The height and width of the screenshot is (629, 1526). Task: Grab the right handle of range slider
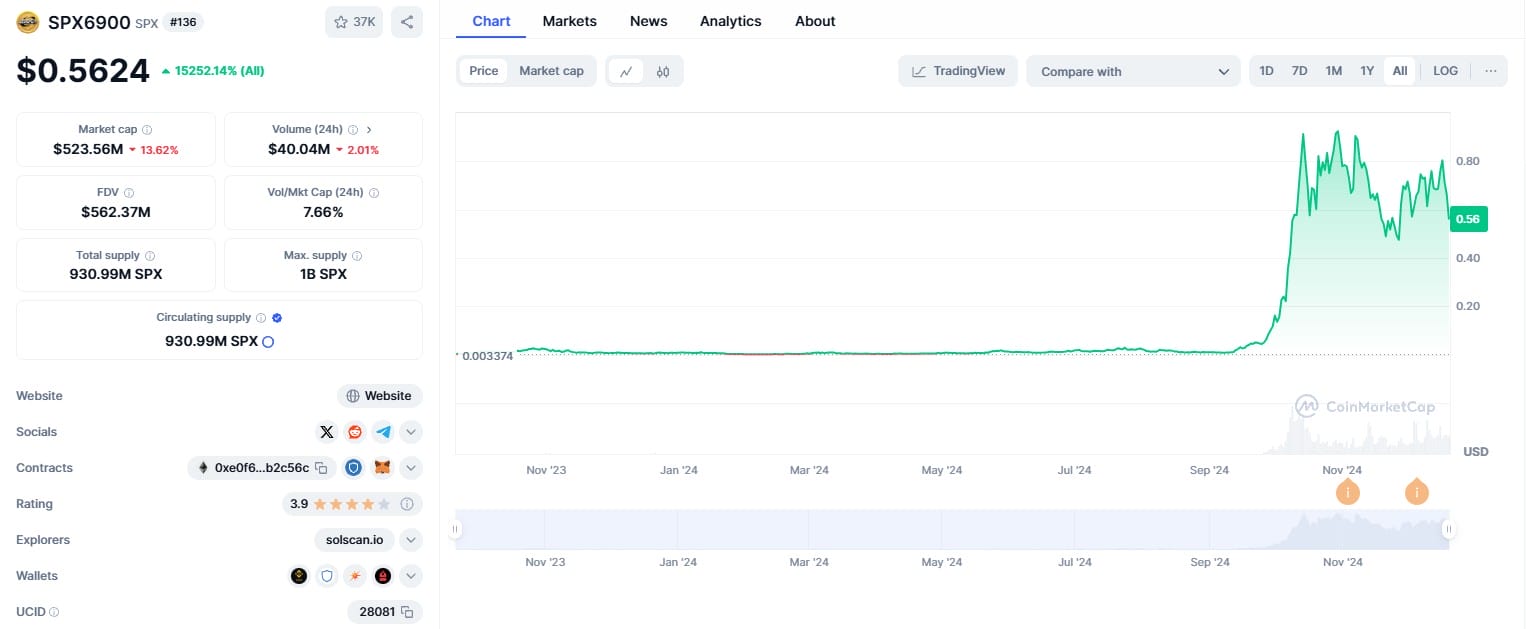[1448, 530]
